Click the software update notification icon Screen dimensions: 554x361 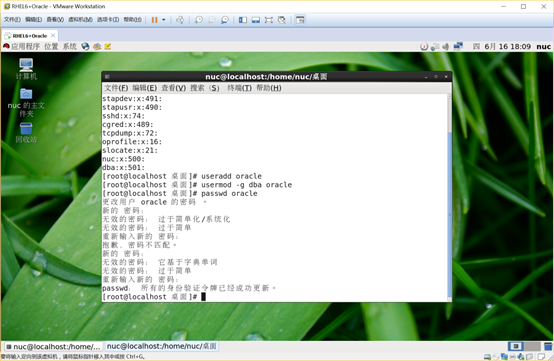click(424, 47)
